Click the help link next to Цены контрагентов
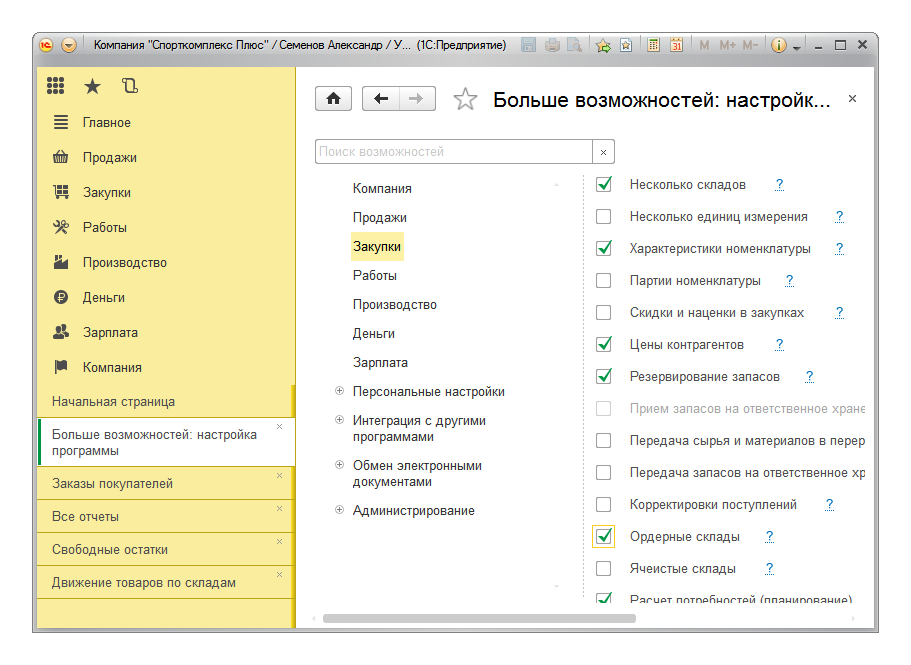Image resolution: width=911 pixels, height=665 pixels. (x=779, y=345)
